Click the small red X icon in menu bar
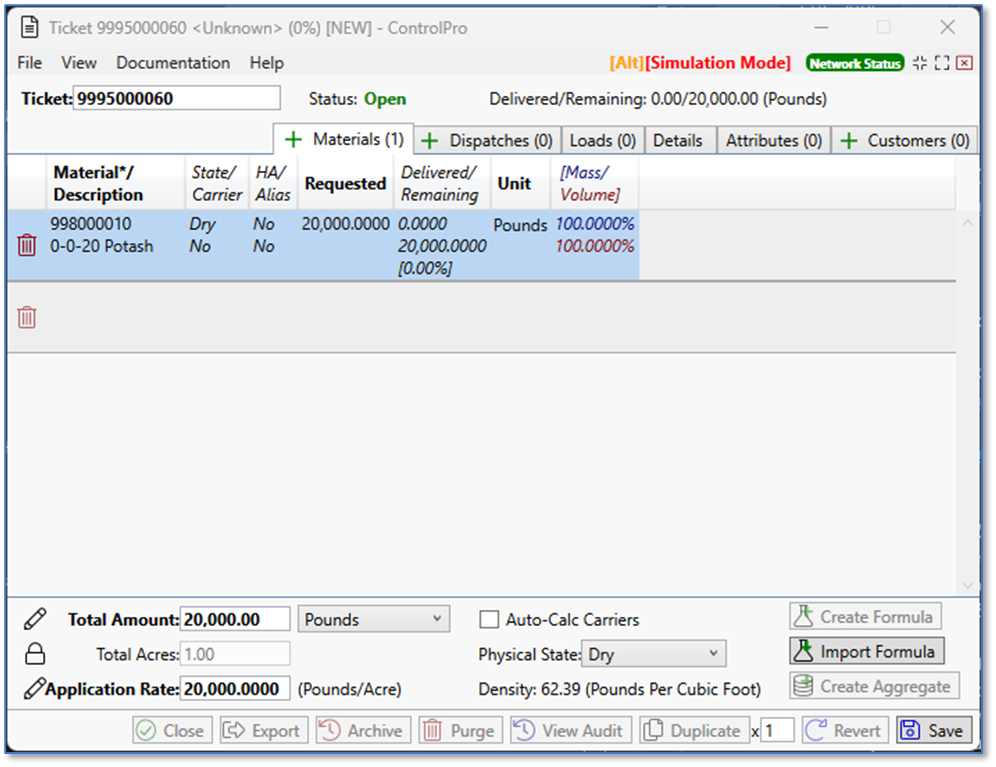The height and width of the screenshot is (767, 996). pyautogui.click(x=964, y=63)
